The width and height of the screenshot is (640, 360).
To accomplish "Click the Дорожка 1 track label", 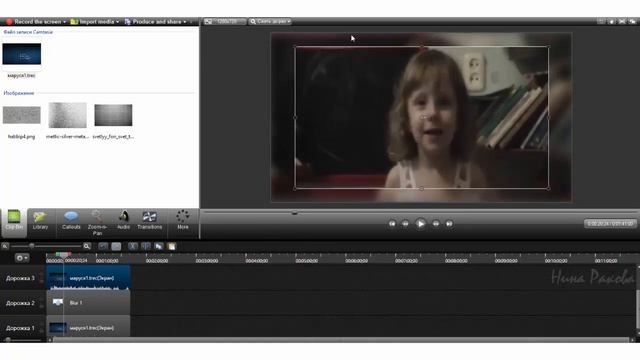I will (20, 328).
